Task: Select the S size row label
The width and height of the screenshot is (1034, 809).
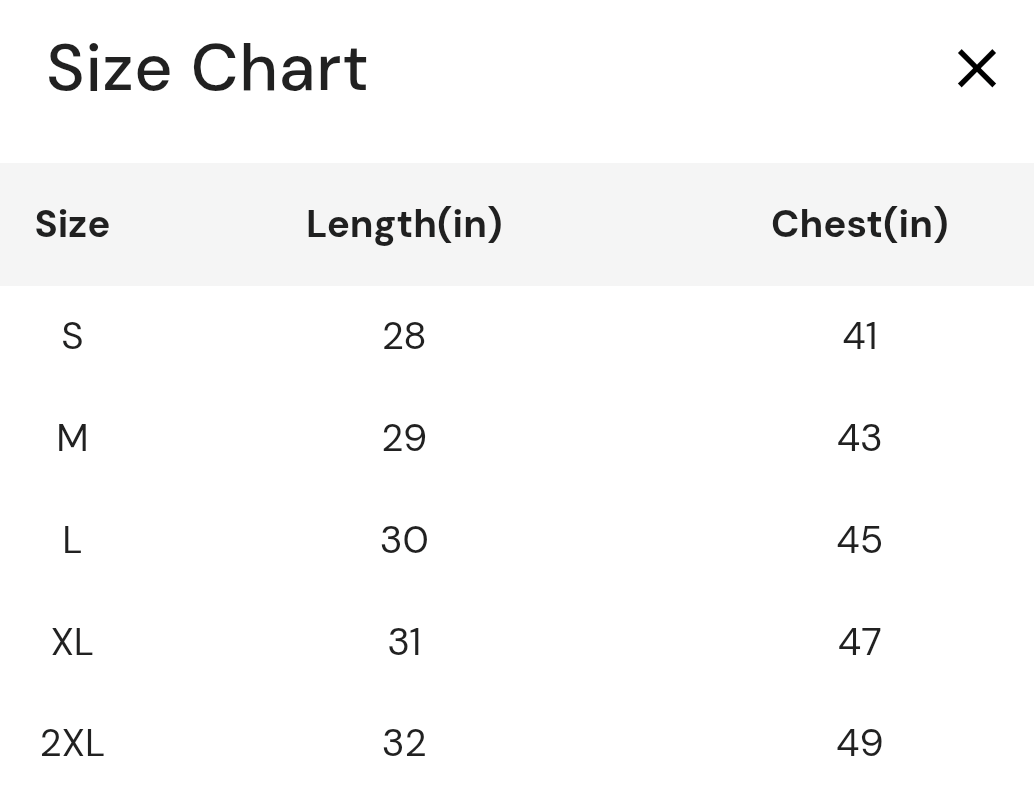Action: [72, 336]
